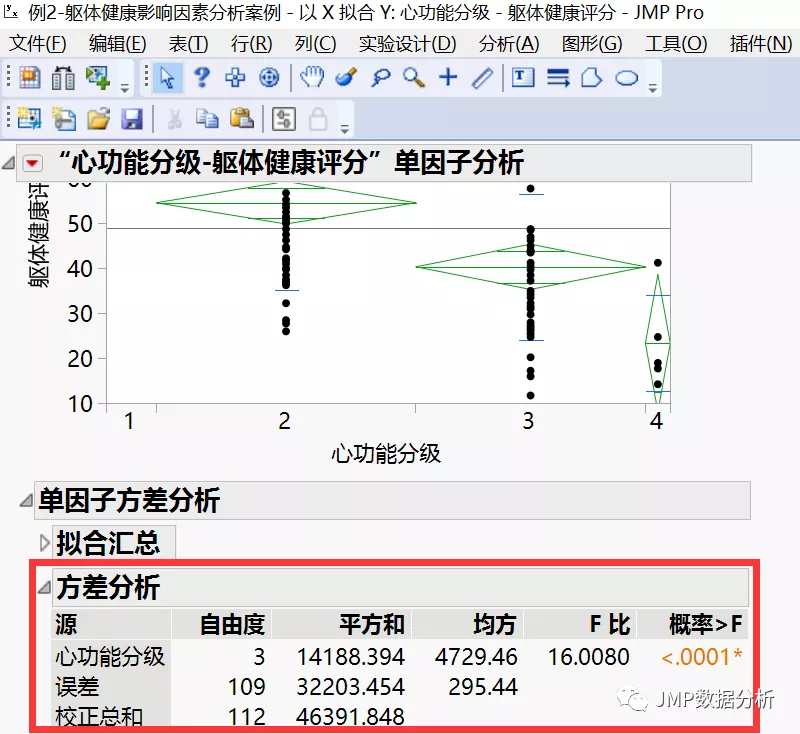Screen dimensions: 800x734
Task: Open tools toolbar overflow arrow after oval
Action: point(653,88)
